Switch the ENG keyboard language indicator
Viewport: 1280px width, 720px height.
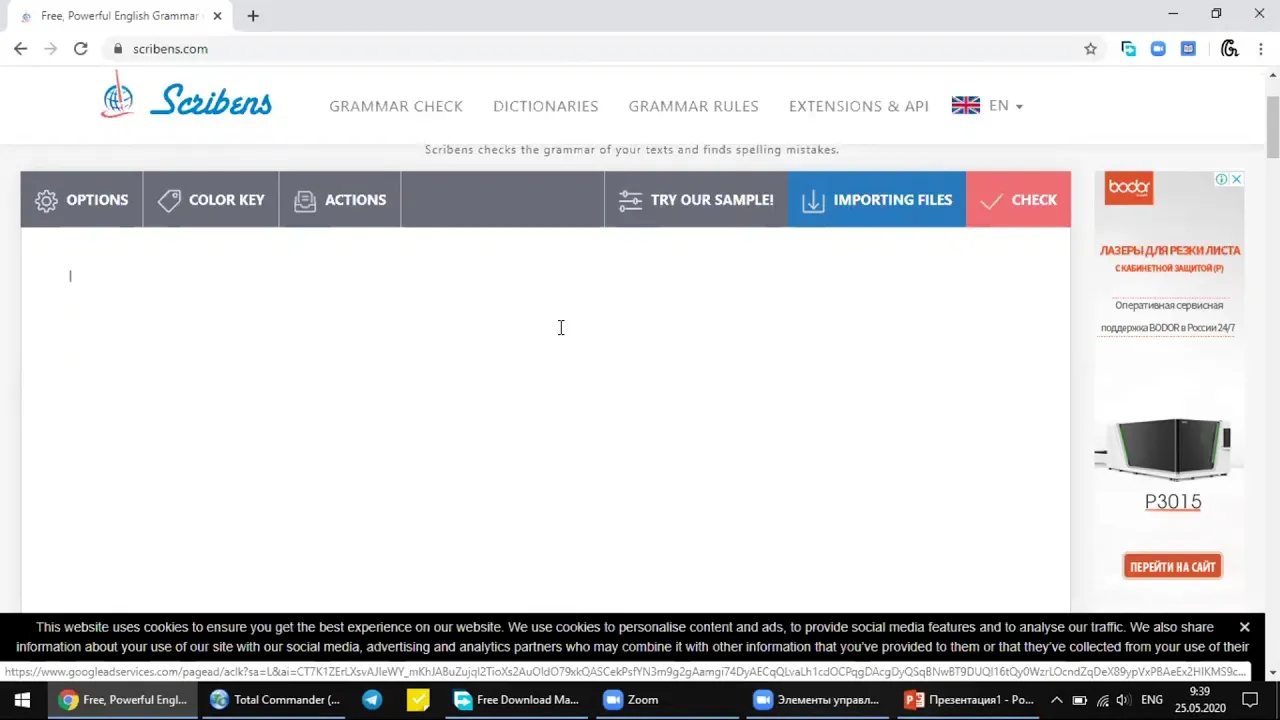pyautogui.click(x=1151, y=700)
